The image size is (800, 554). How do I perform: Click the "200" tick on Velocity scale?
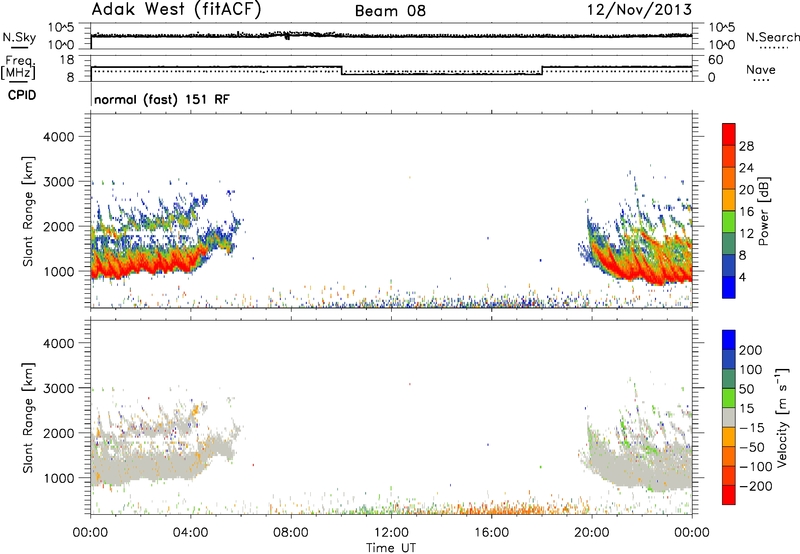click(x=751, y=350)
